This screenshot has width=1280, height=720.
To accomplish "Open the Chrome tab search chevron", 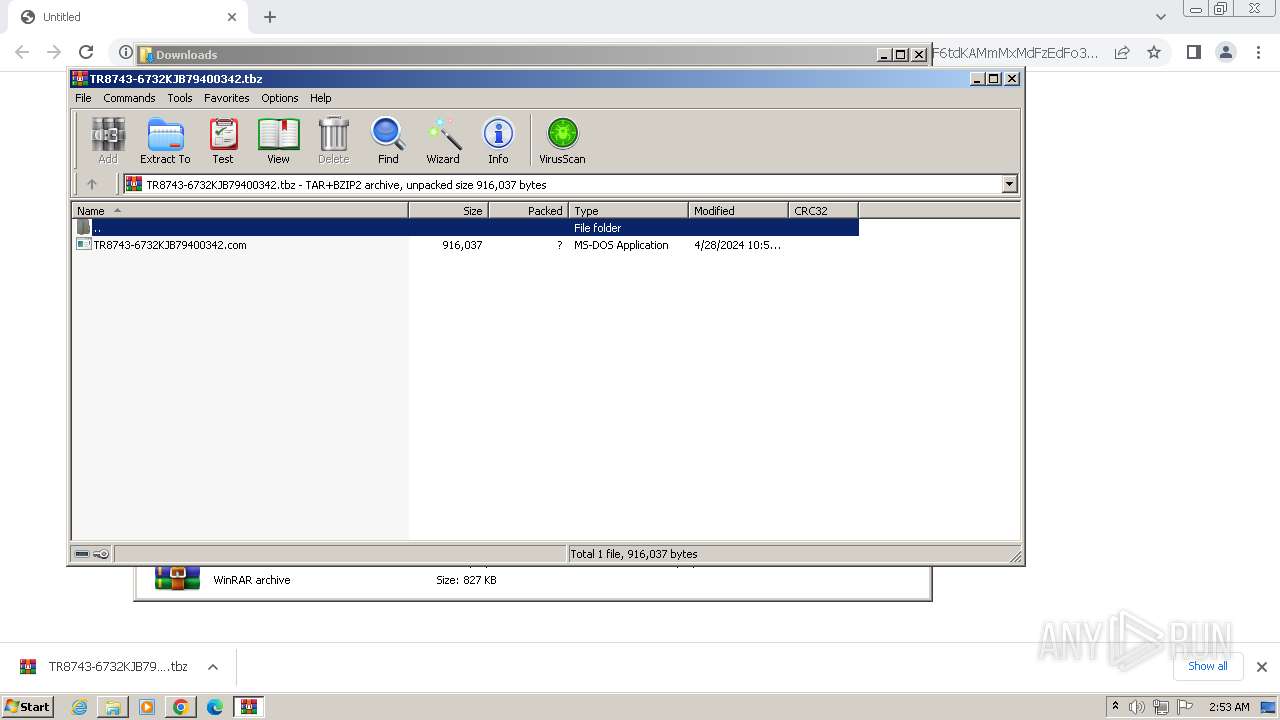I will tap(1161, 17).
